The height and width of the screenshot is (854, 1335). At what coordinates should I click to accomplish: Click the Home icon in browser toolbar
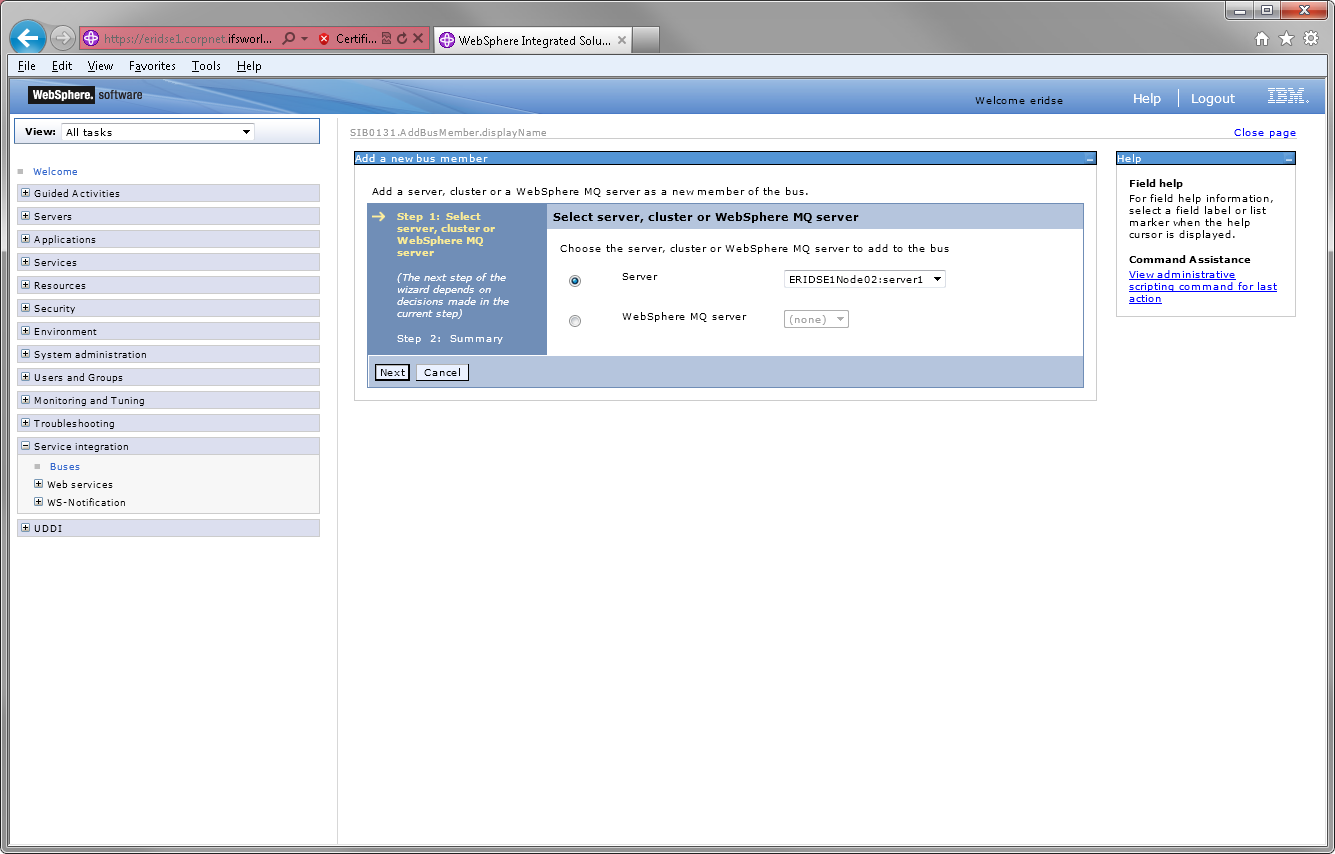(x=1261, y=38)
